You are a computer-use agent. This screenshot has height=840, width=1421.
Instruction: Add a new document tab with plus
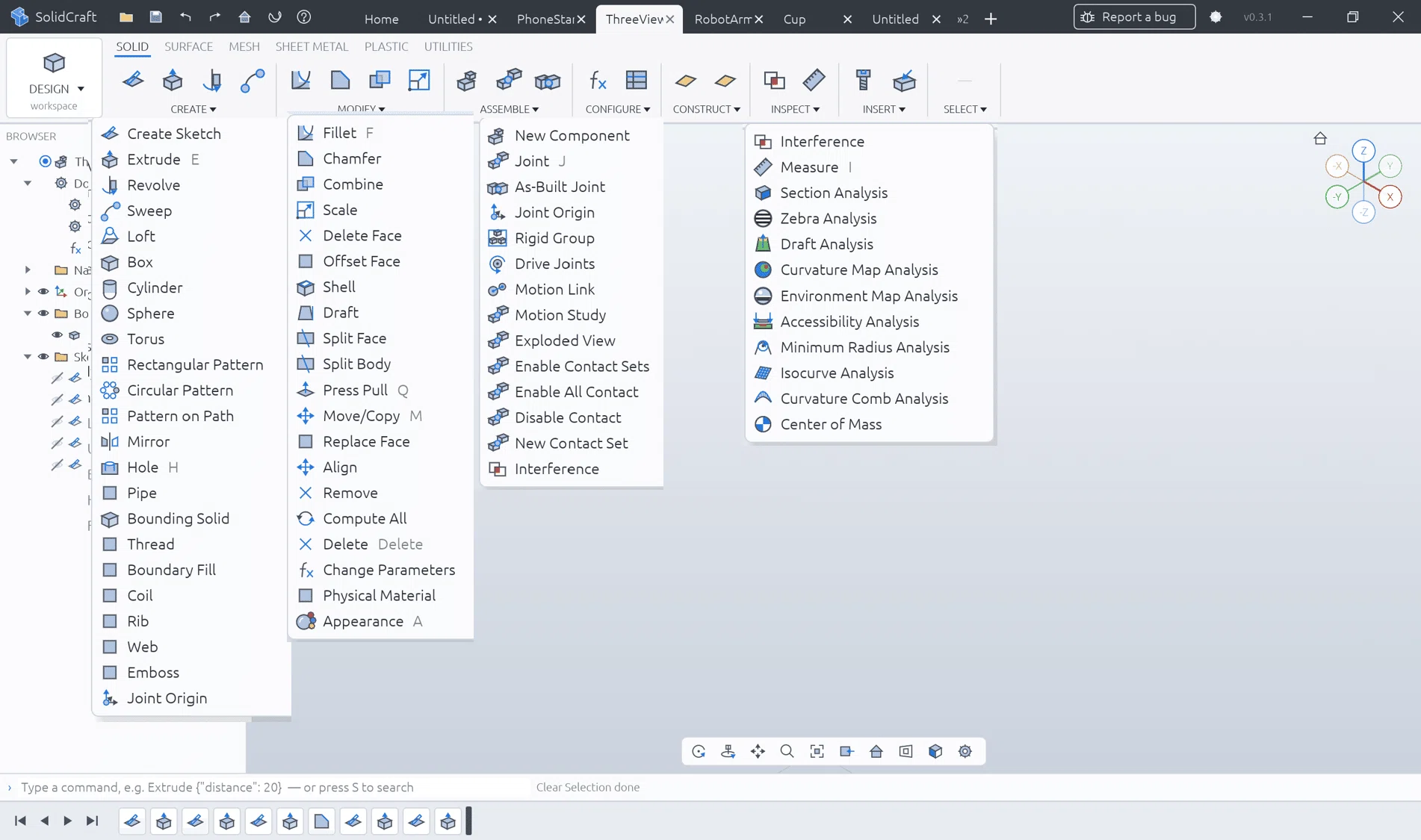coord(991,19)
